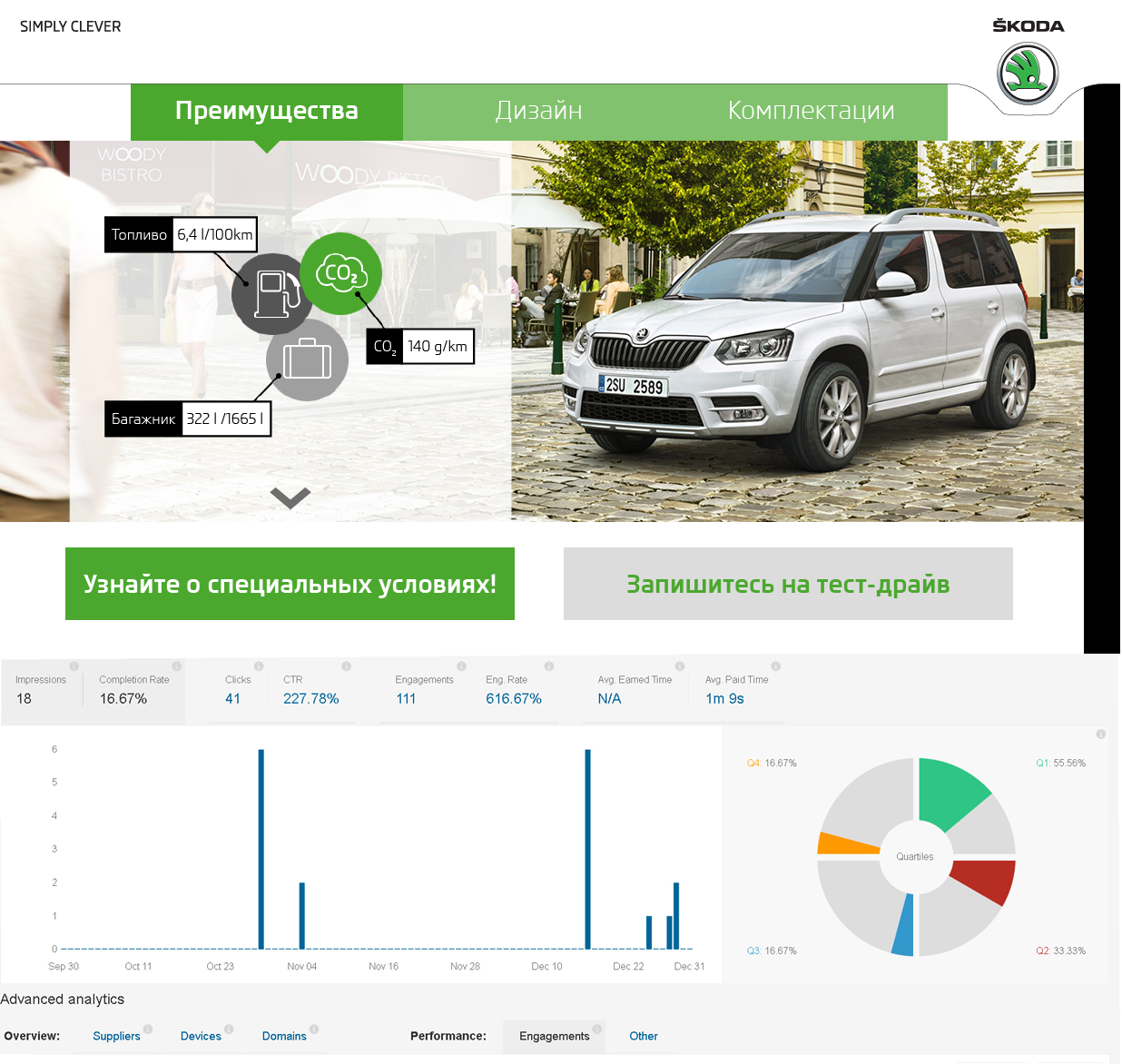
Task: Click the fuel pump icon circle
Action: (270, 293)
